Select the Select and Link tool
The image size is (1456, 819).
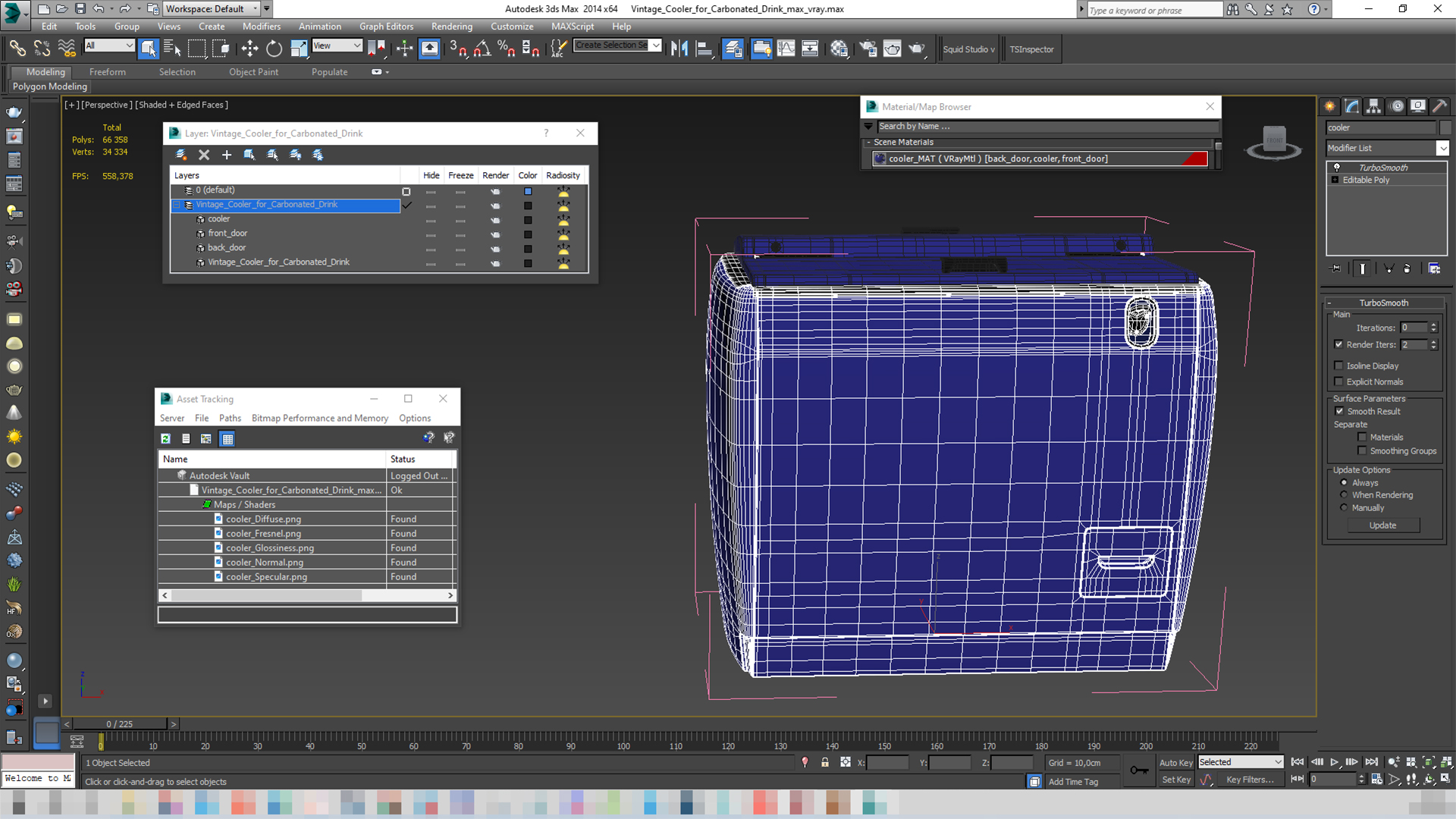[x=17, y=49]
